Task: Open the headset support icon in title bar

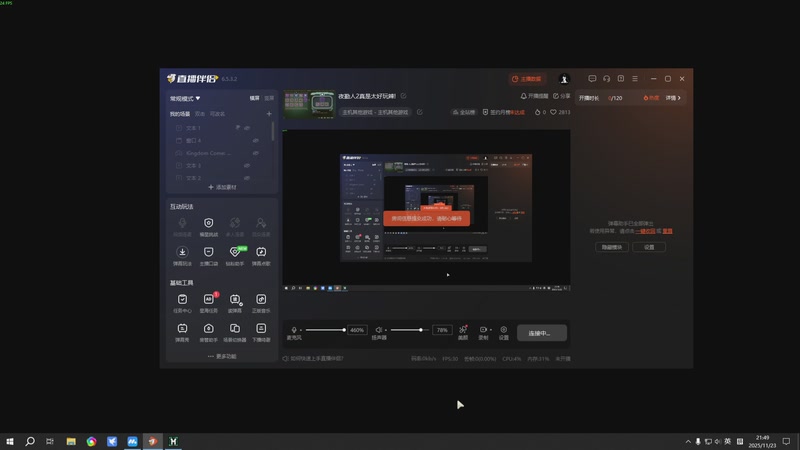Action: point(606,79)
